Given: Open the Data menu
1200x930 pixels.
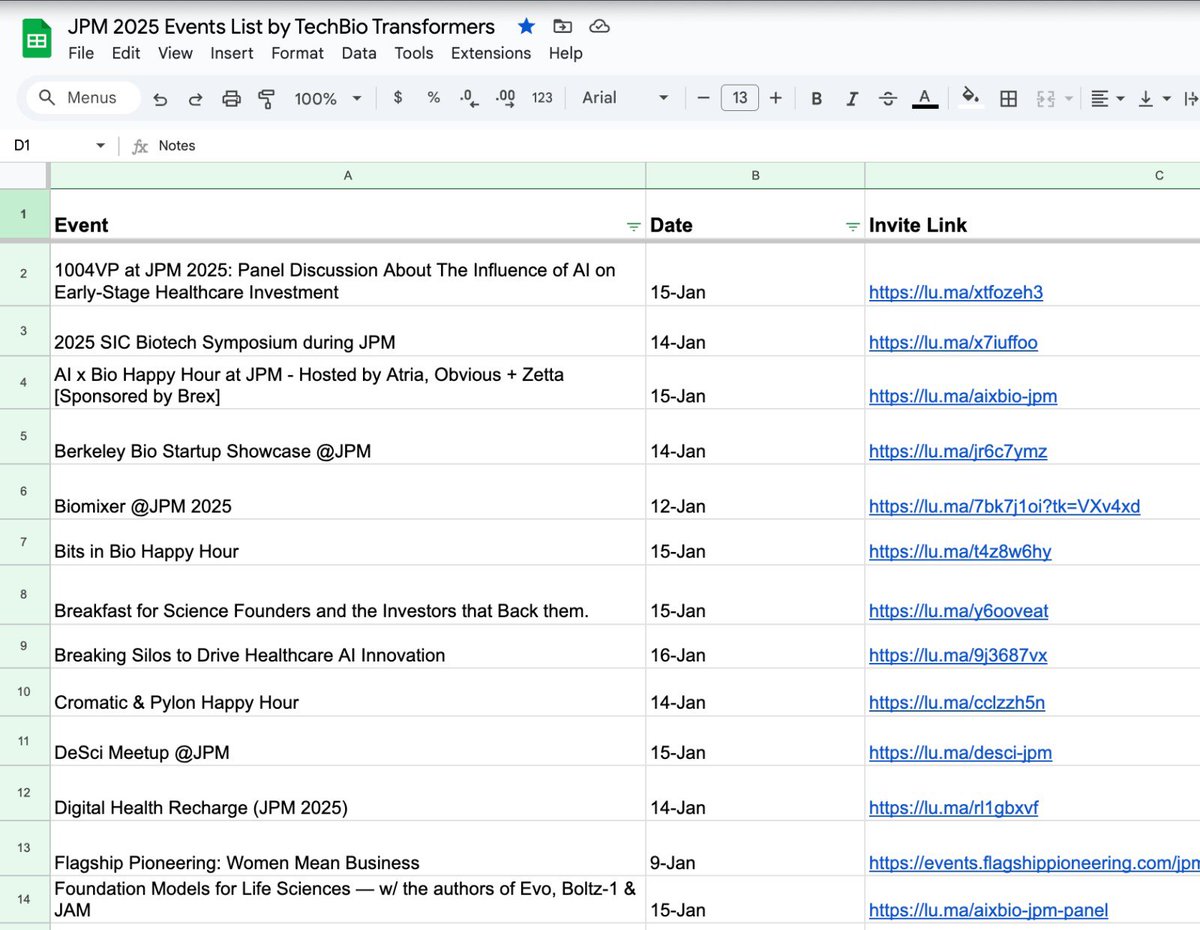Looking at the screenshot, I should click(x=359, y=53).
